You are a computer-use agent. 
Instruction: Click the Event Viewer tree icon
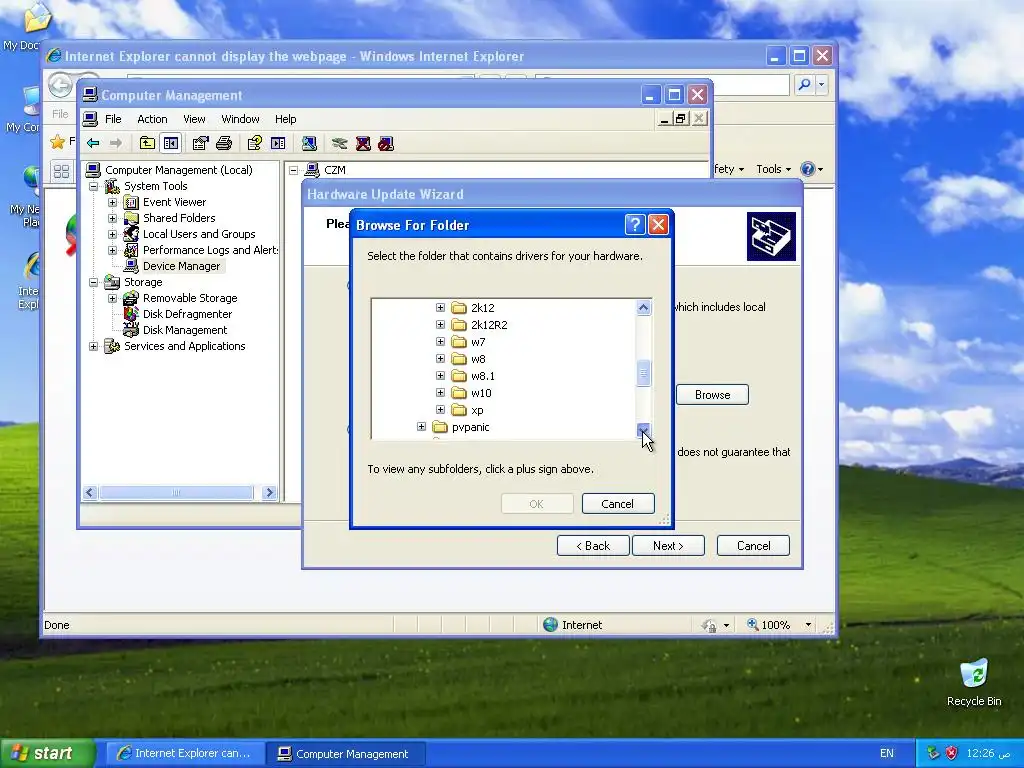click(131, 202)
